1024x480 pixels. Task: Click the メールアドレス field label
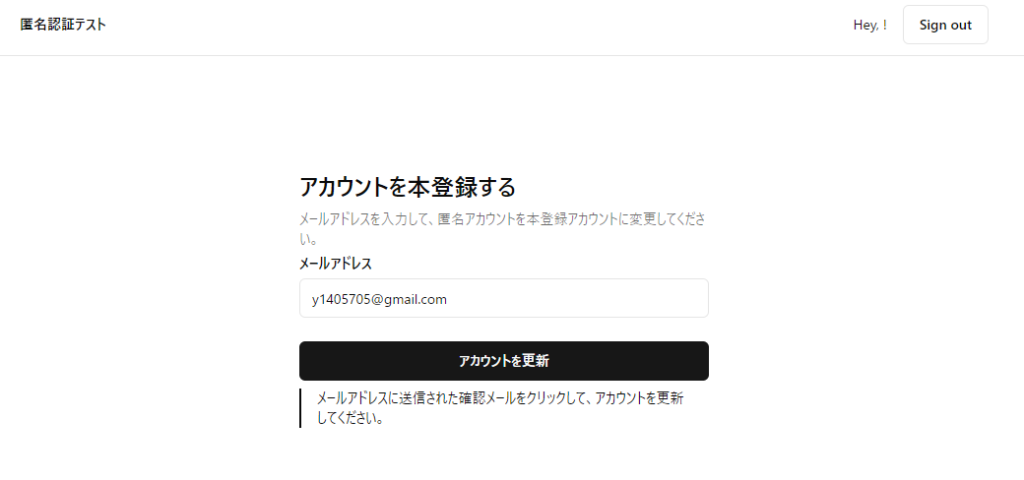point(335,263)
